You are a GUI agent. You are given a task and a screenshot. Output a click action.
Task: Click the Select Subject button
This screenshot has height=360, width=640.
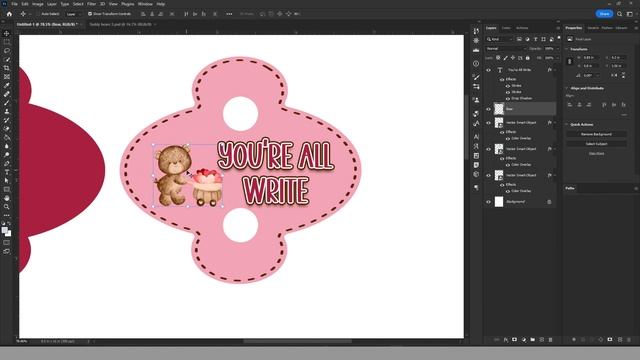pyautogui.click(x=596, y=144)
